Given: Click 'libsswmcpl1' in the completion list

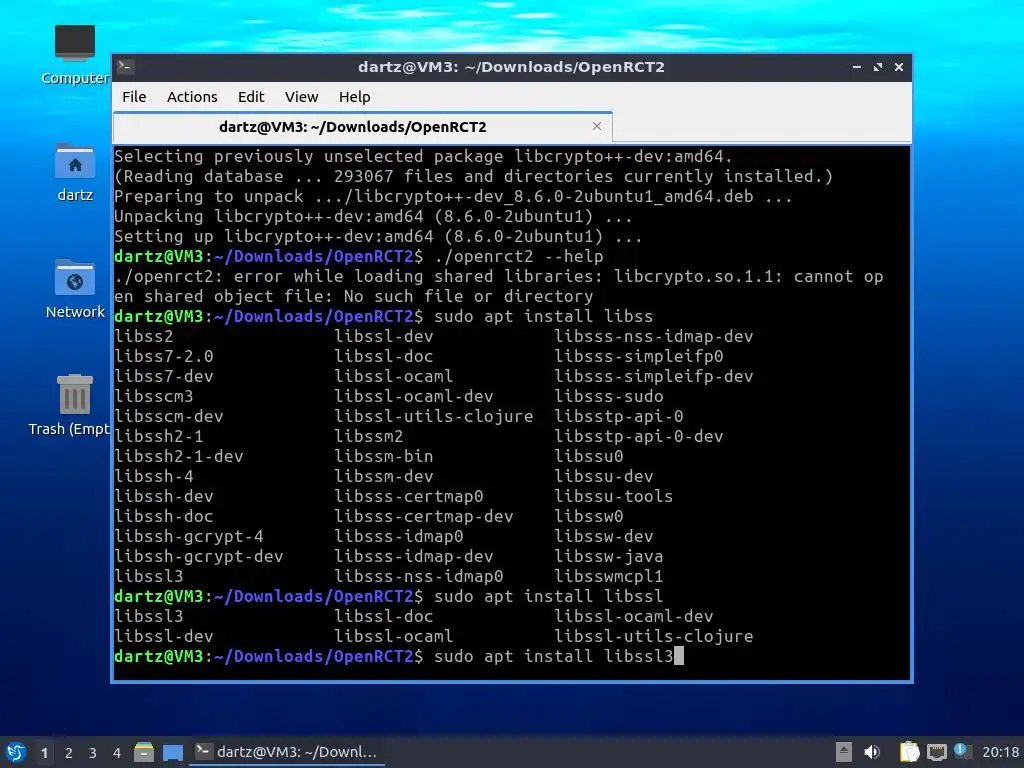Looking at the screenshot, I should pyautogui.click(x=609, y=576).
